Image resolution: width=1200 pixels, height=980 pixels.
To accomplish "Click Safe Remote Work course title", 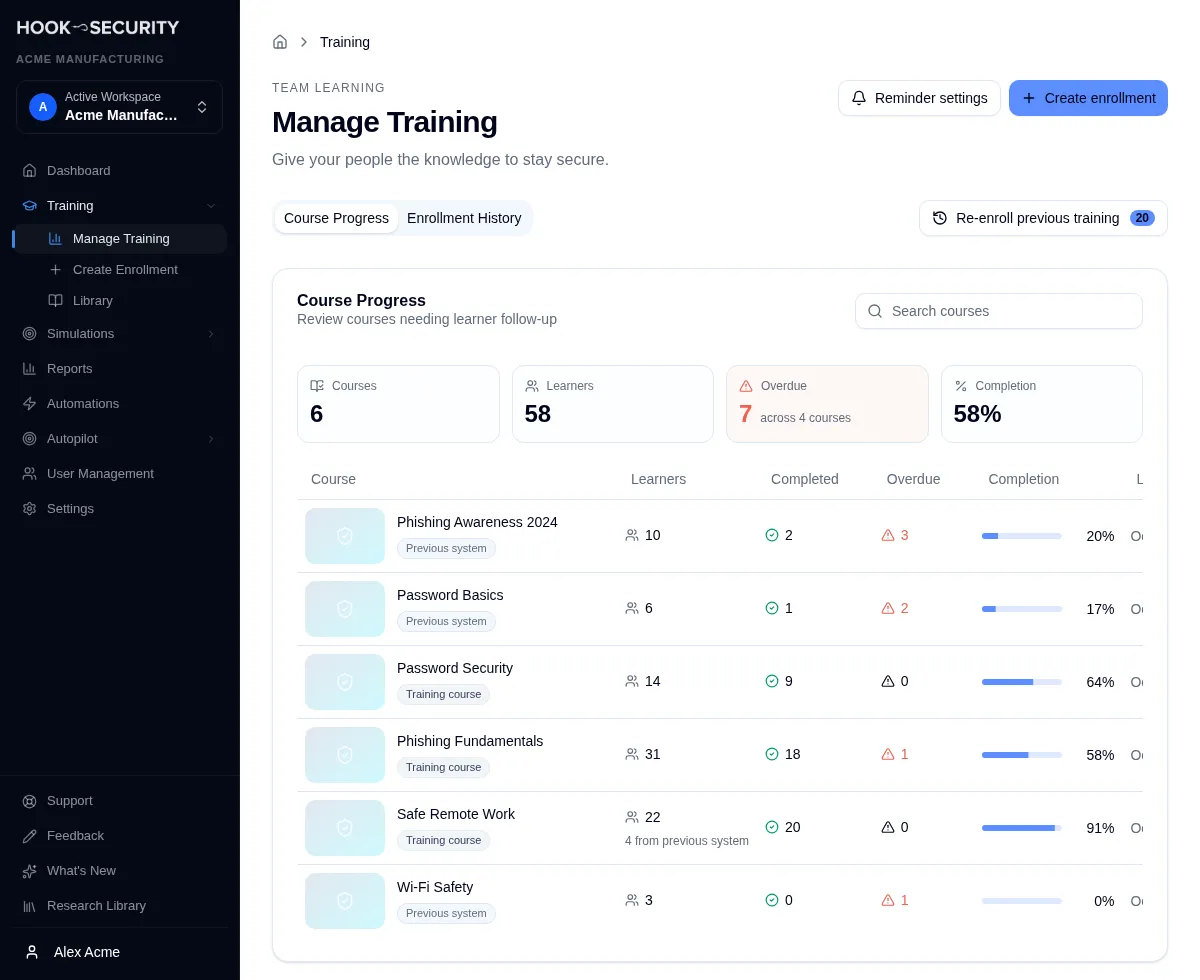I will click(x=456, y=814).
